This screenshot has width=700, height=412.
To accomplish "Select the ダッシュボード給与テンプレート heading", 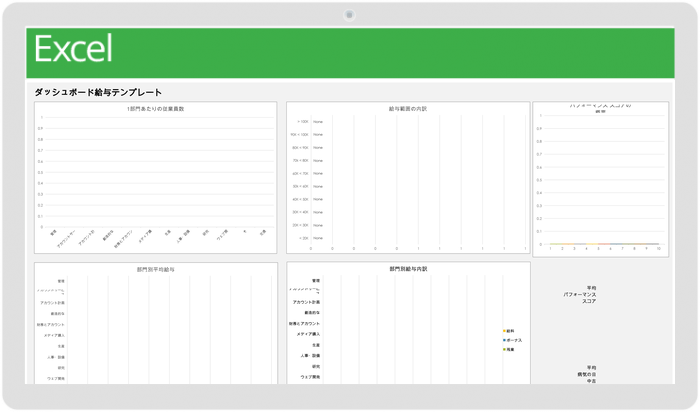I will coord(98,92).
